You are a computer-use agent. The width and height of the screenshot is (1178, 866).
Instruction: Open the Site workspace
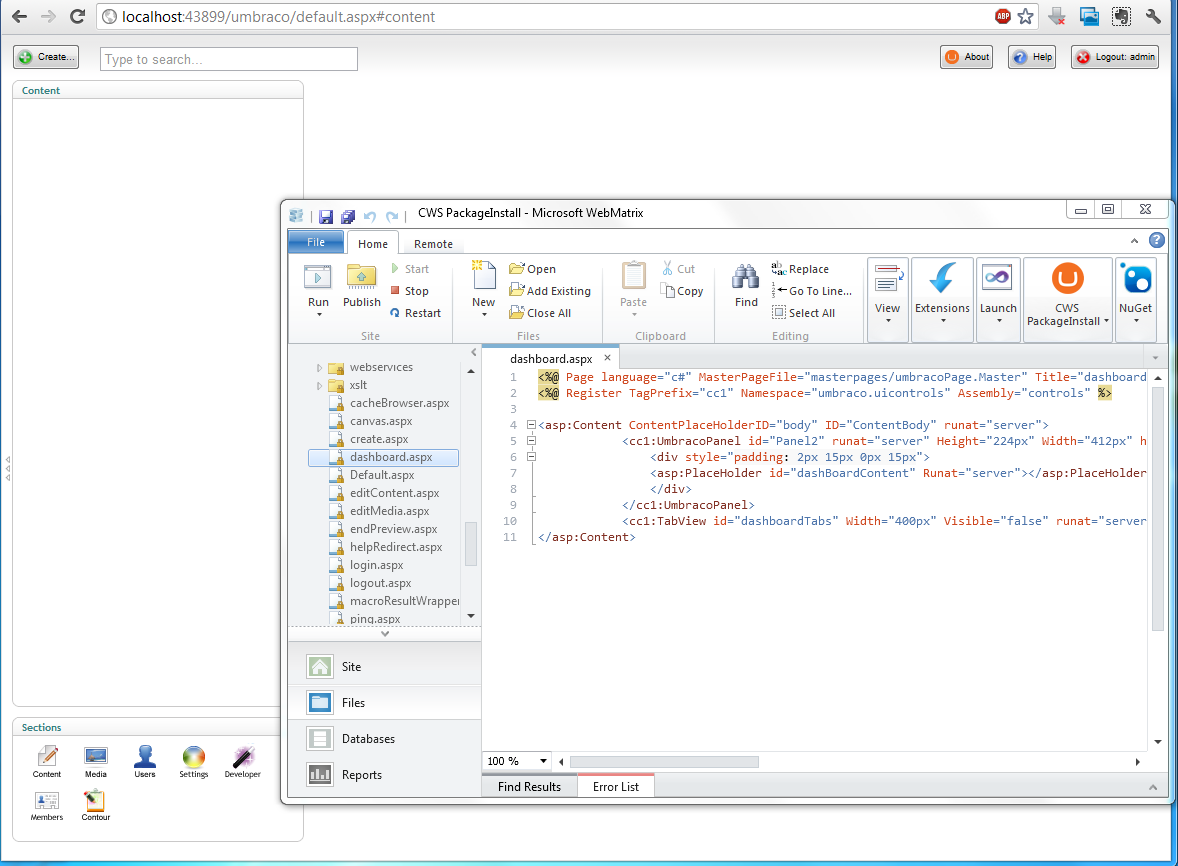(x=385, y=666)
